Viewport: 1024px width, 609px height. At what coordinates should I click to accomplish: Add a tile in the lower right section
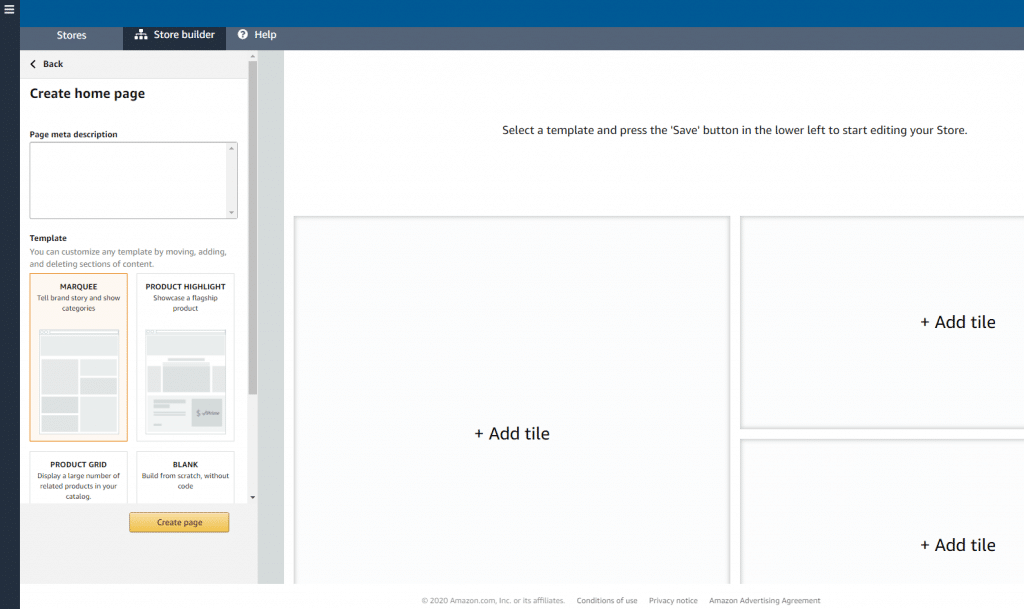point(957,545)
